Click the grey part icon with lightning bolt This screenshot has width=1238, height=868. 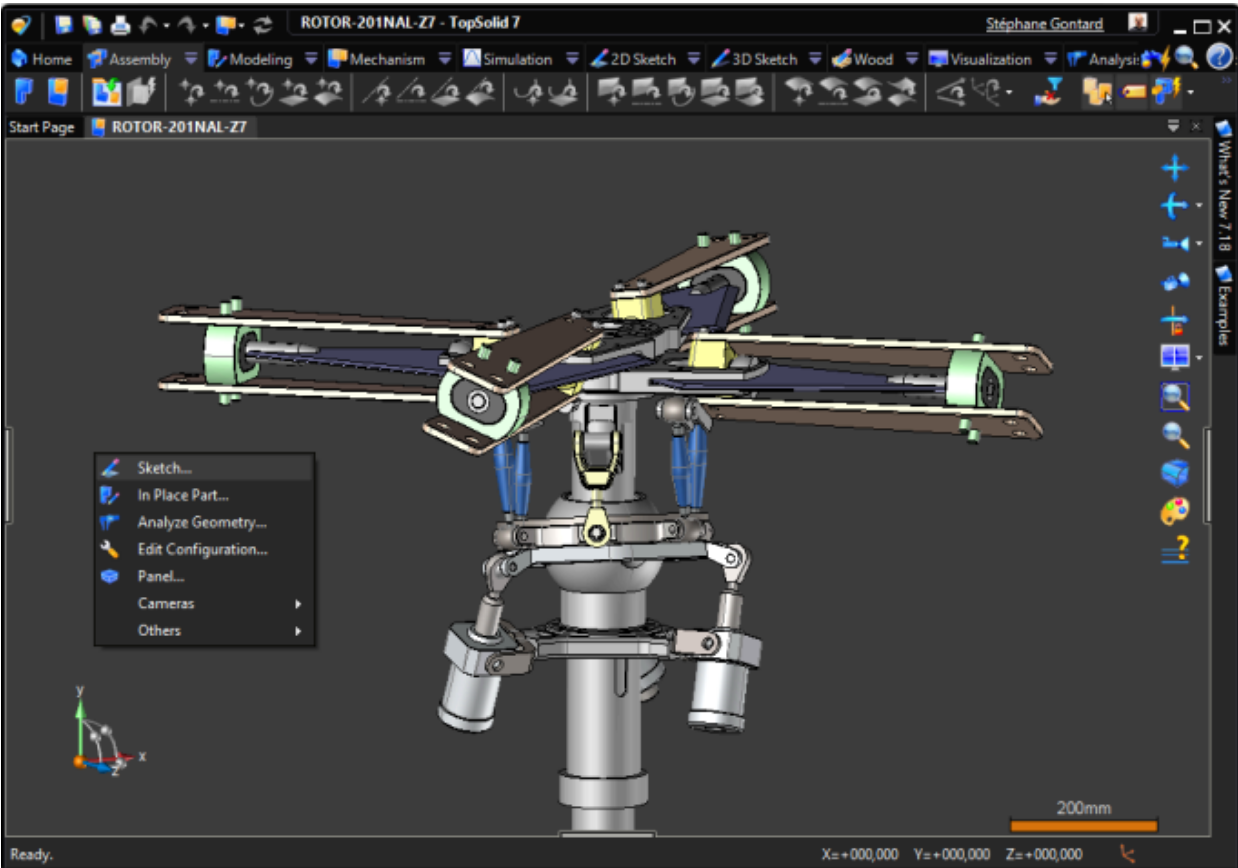(x=143, y=93)
